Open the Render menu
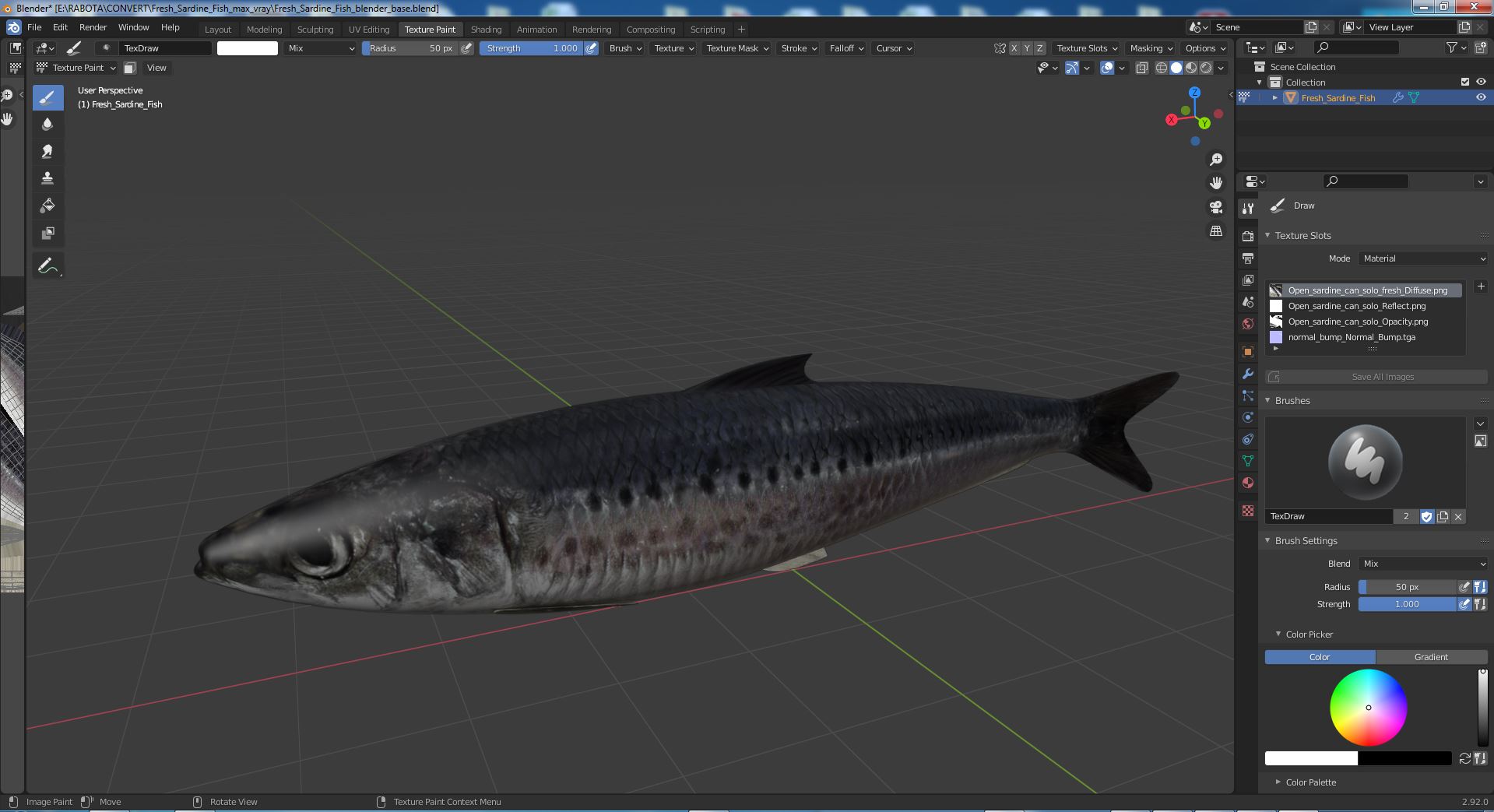The width and height of the screenshot is (1494, 812). coord(93,27)
